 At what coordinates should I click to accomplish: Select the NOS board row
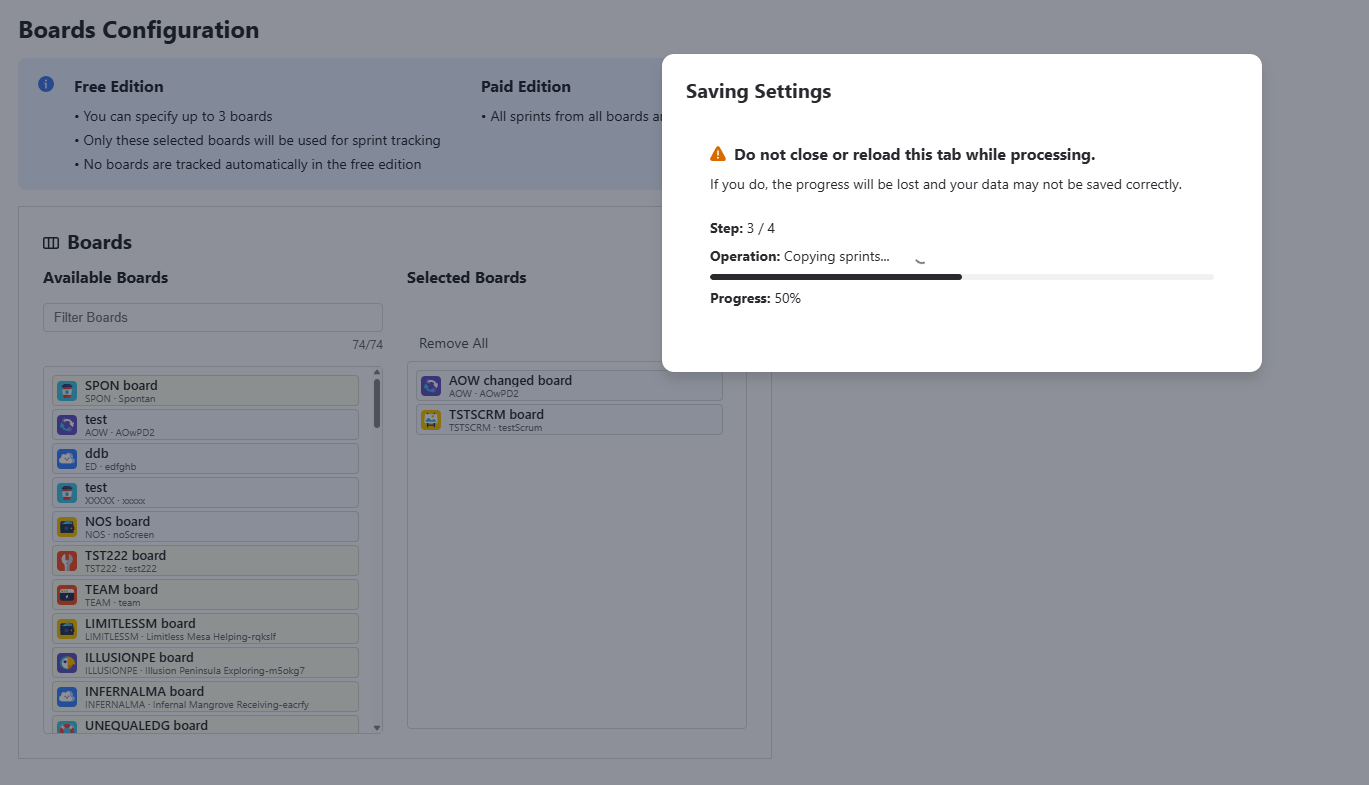point(205,527)
